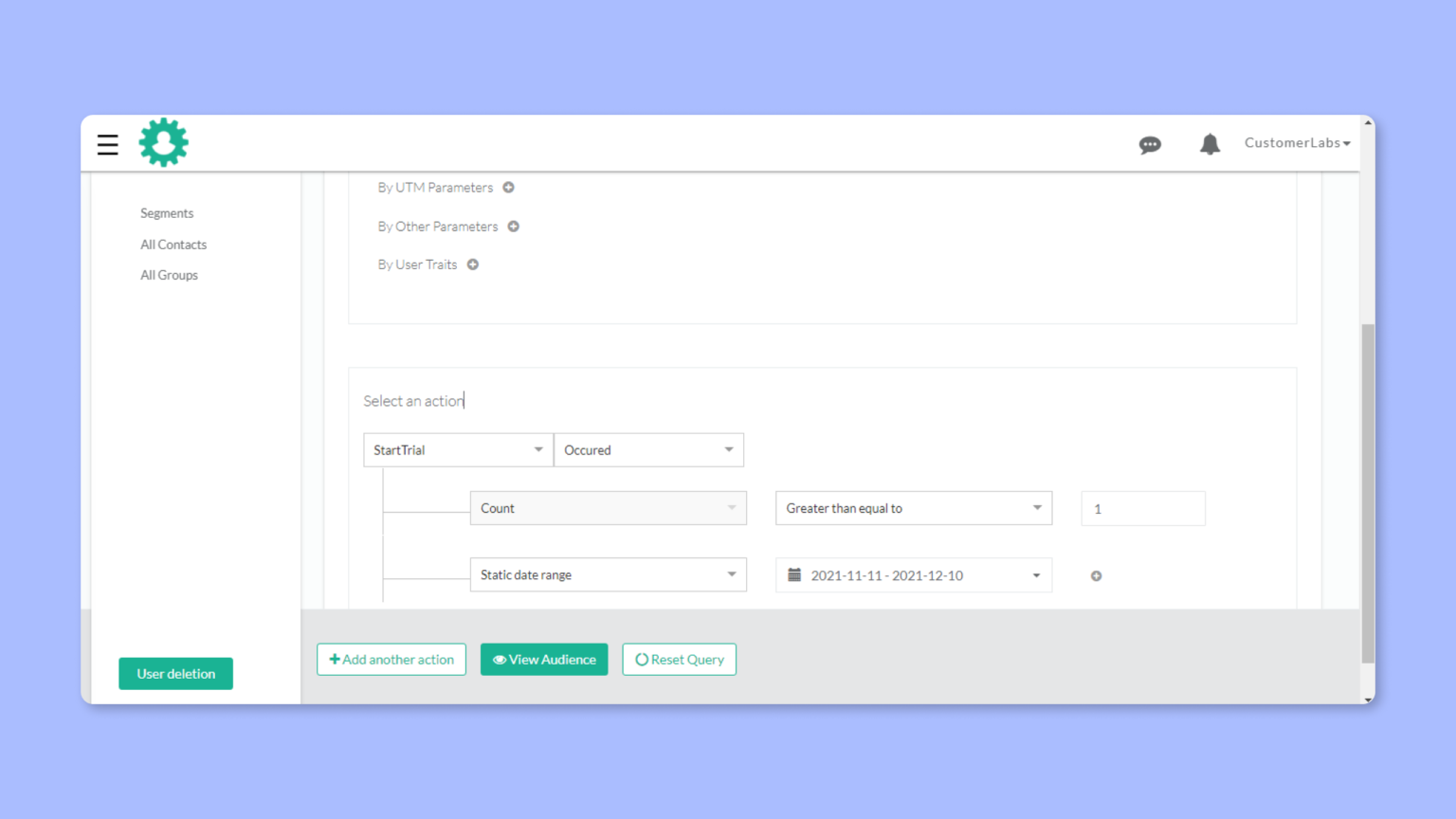The width and height of the screenshot is (1456, 819).
Task: Click the User deletion button
Action: point(175,673)
